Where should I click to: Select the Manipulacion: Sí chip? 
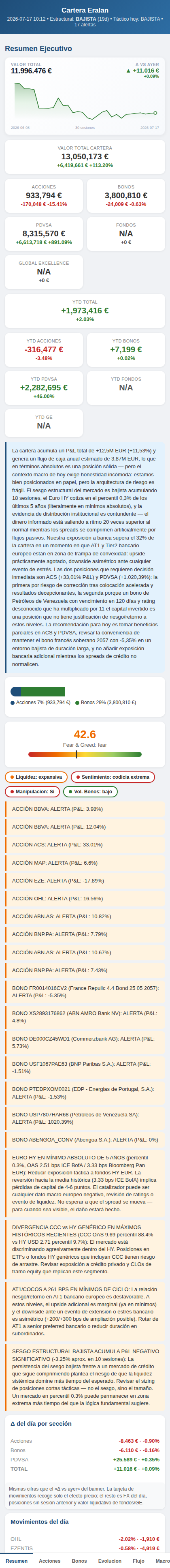pyautogui.click(x=32, y=791)
